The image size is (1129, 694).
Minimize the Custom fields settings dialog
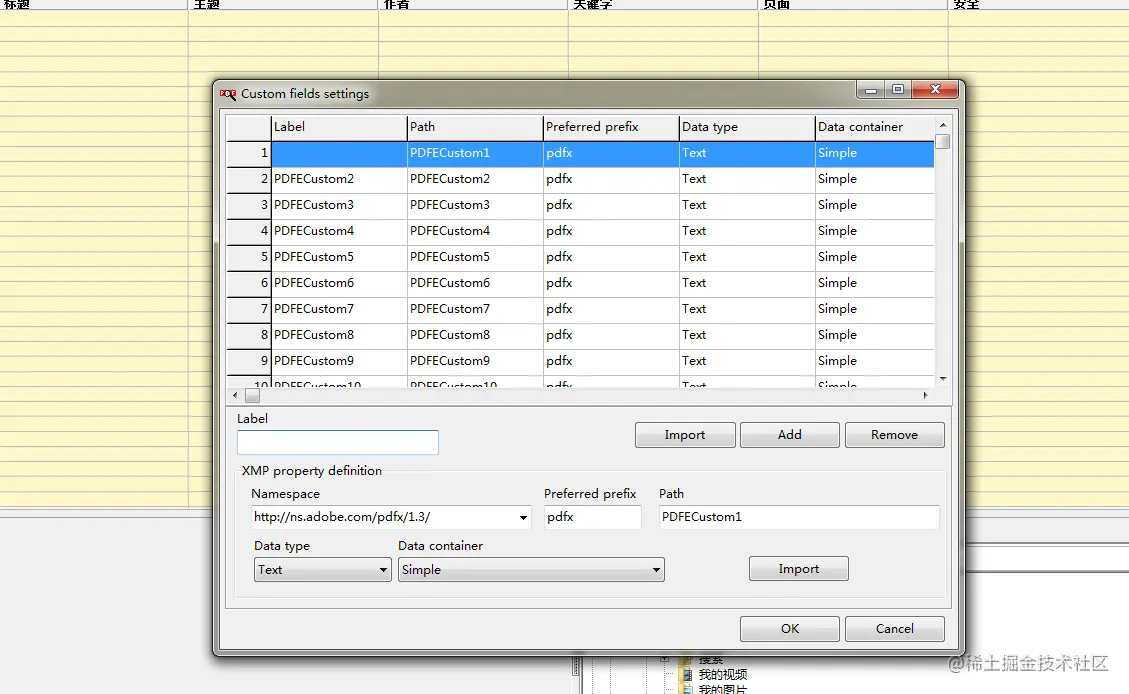(x=871, y=89)
